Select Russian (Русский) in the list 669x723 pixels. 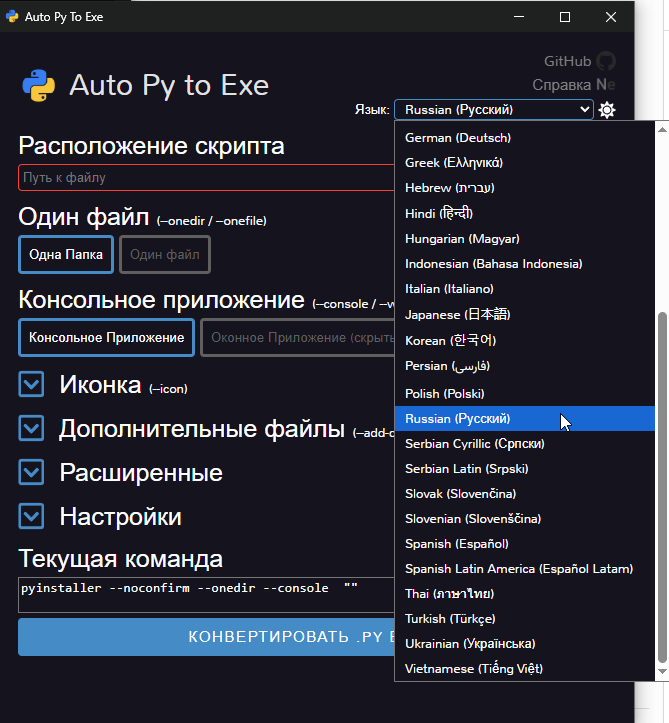pos(525,419)
